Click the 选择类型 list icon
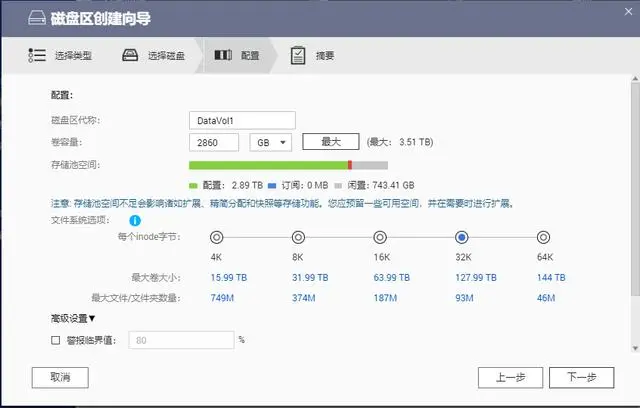 pos(37,55)
